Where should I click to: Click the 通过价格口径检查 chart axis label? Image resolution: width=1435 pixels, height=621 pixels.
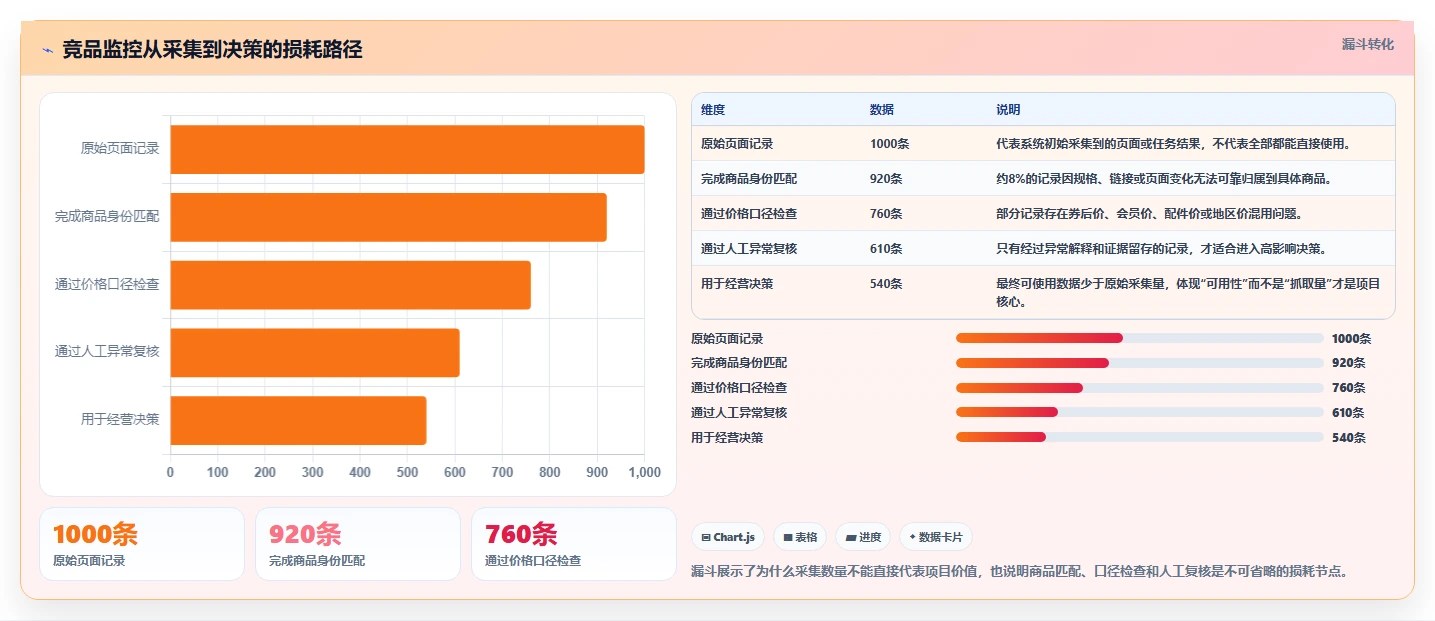click(107, 284)
